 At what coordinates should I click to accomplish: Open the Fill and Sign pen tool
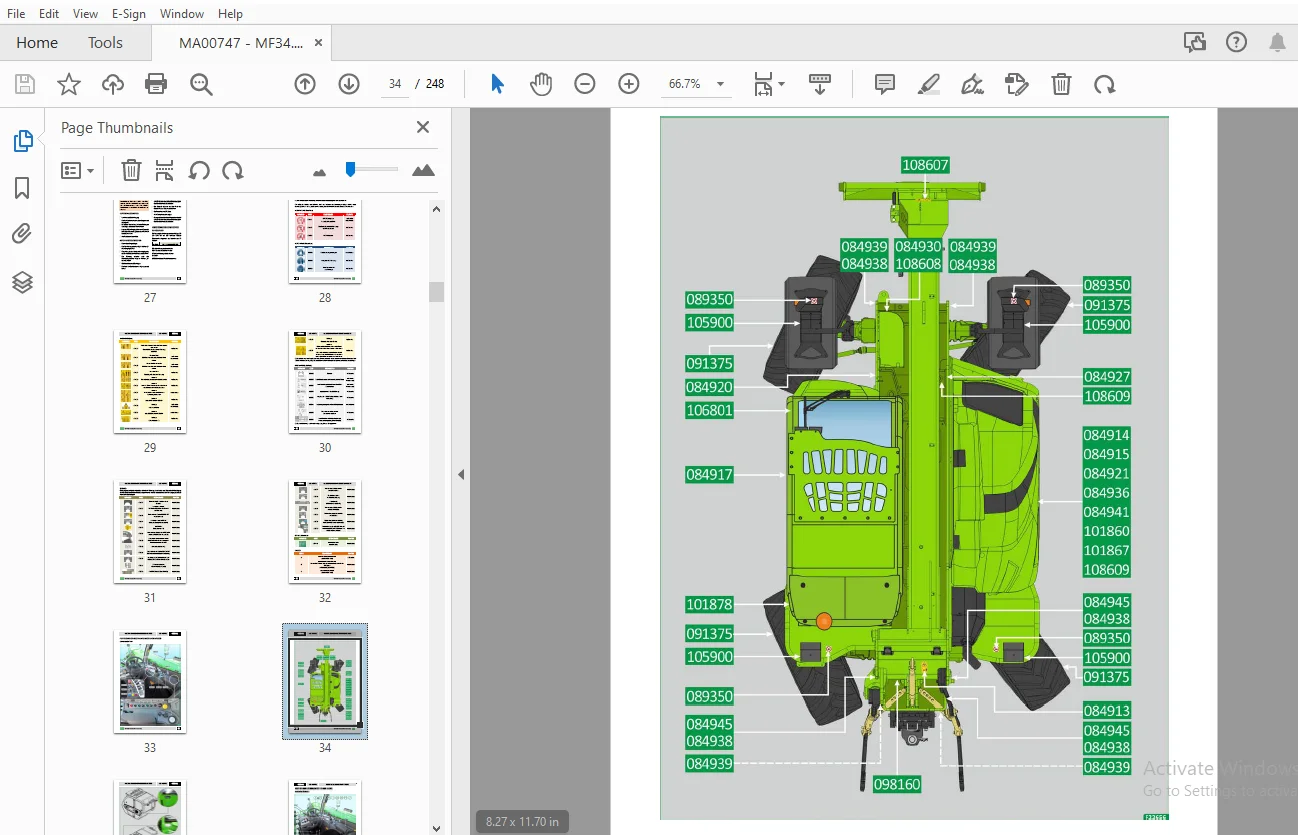coord(972,84)
